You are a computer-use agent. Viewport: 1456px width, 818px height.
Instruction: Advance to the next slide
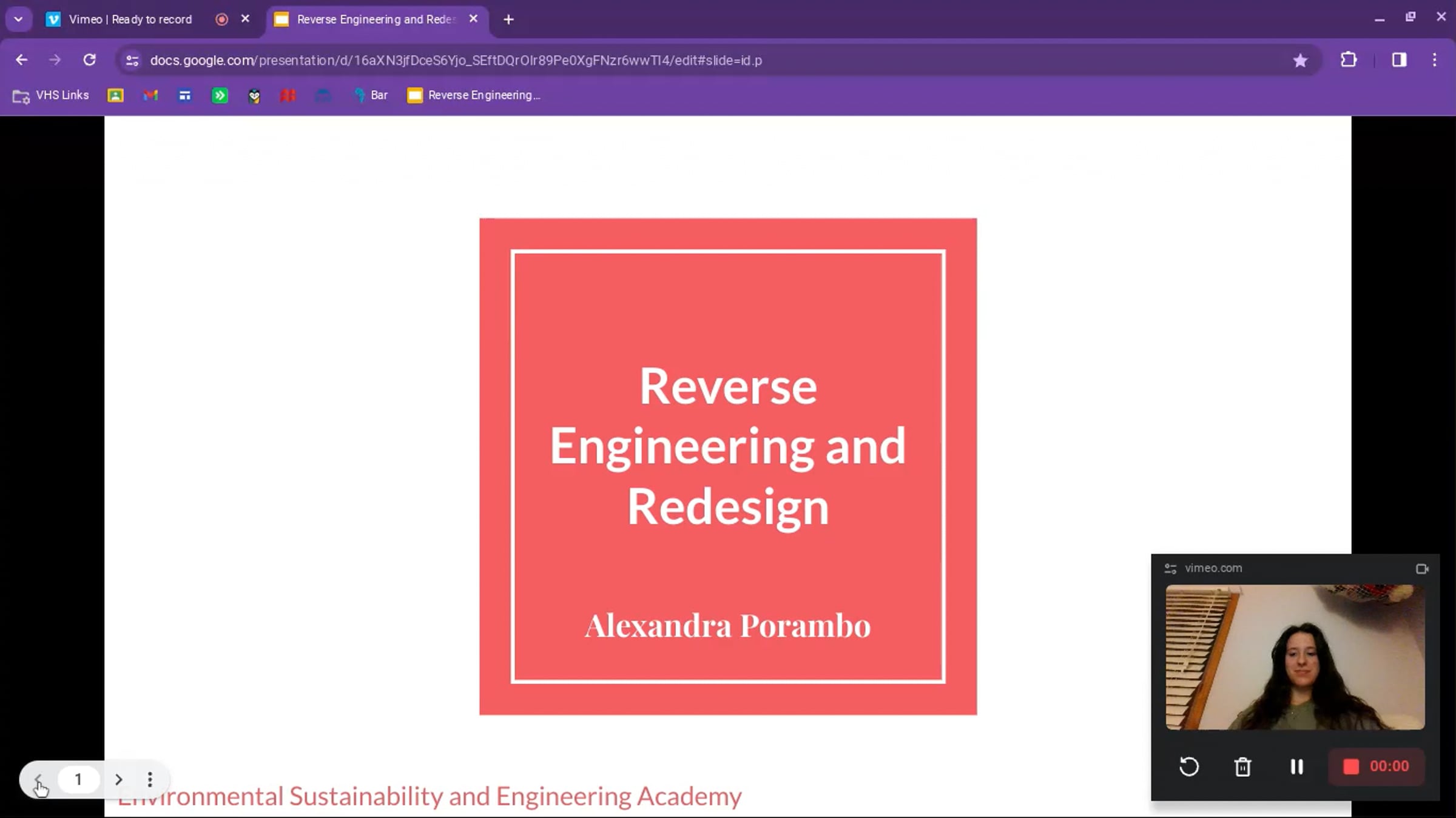119,779
